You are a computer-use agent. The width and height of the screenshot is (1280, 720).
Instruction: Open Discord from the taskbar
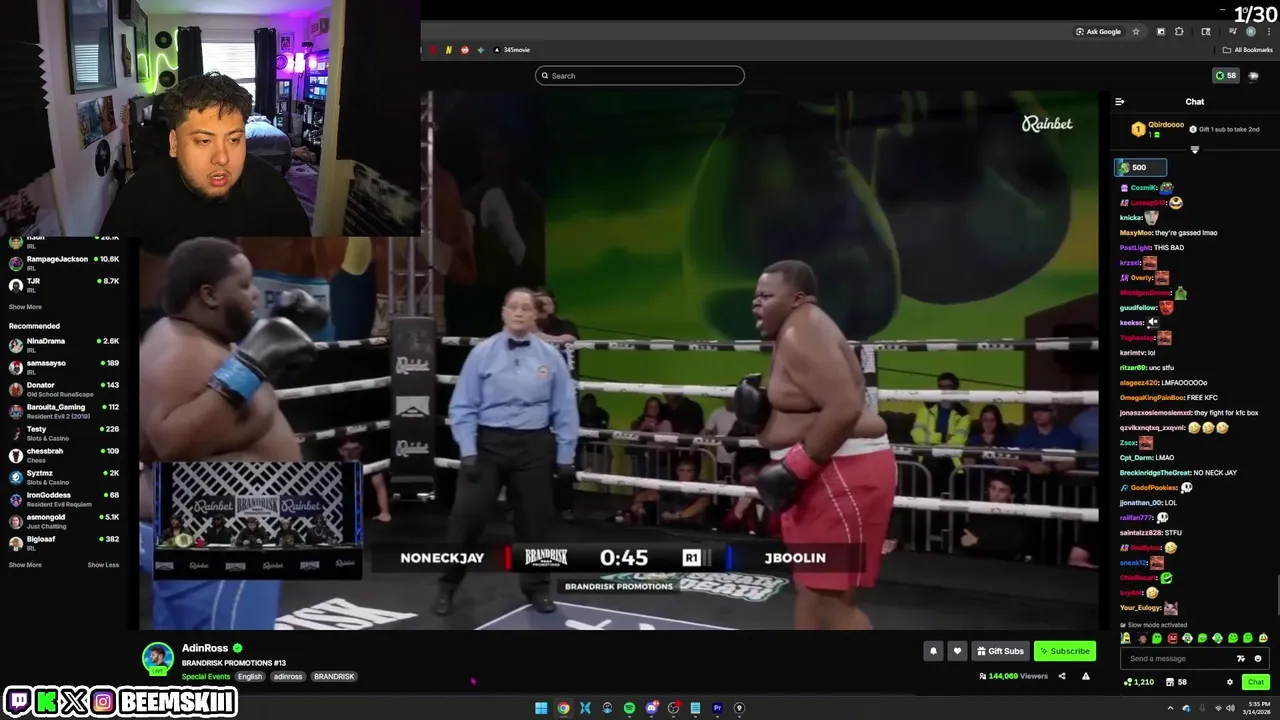coord(651,708)
